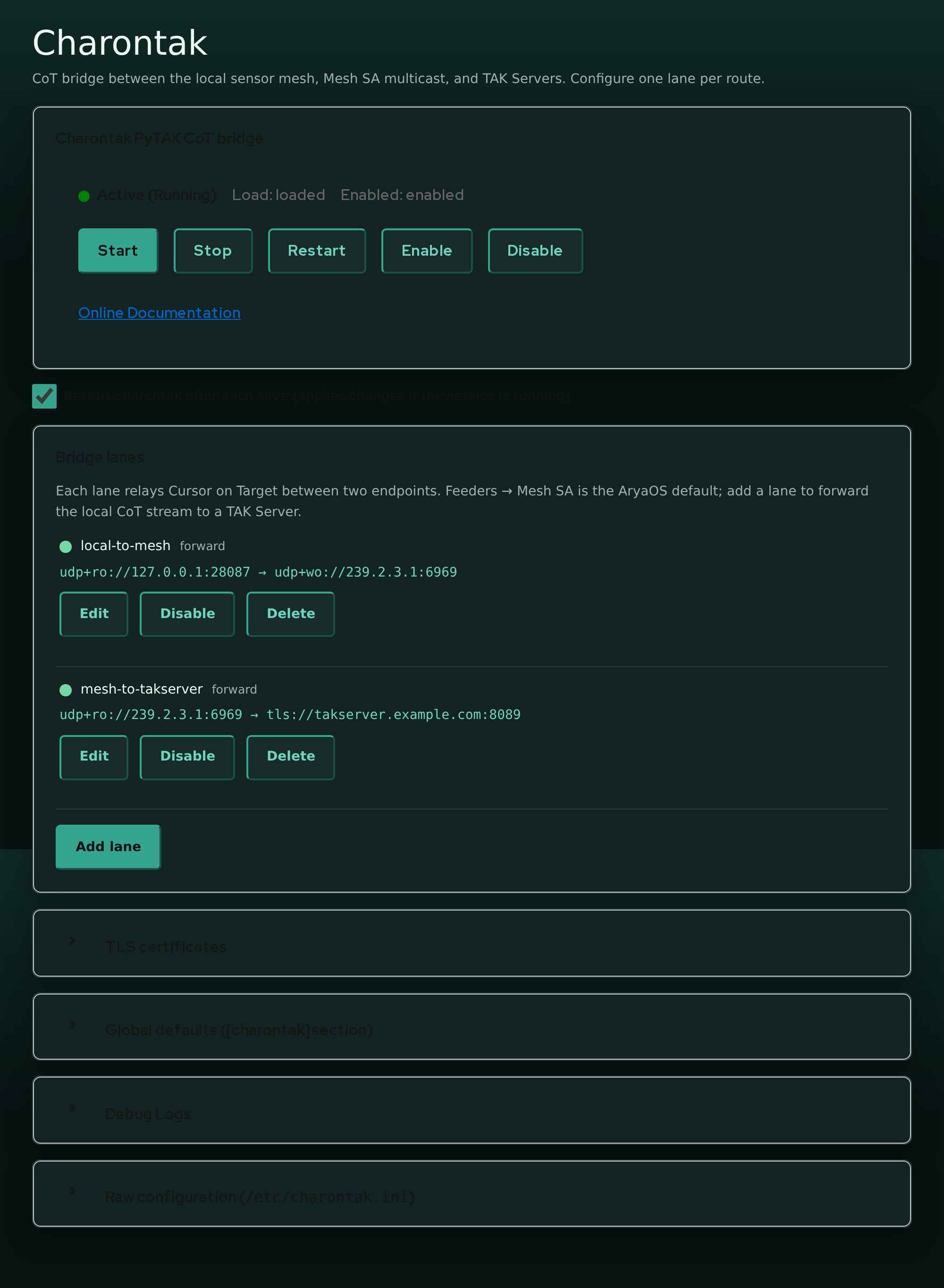The image size is (944, 1288).
Task: Click the Enable service button
Action: [426, 251]
